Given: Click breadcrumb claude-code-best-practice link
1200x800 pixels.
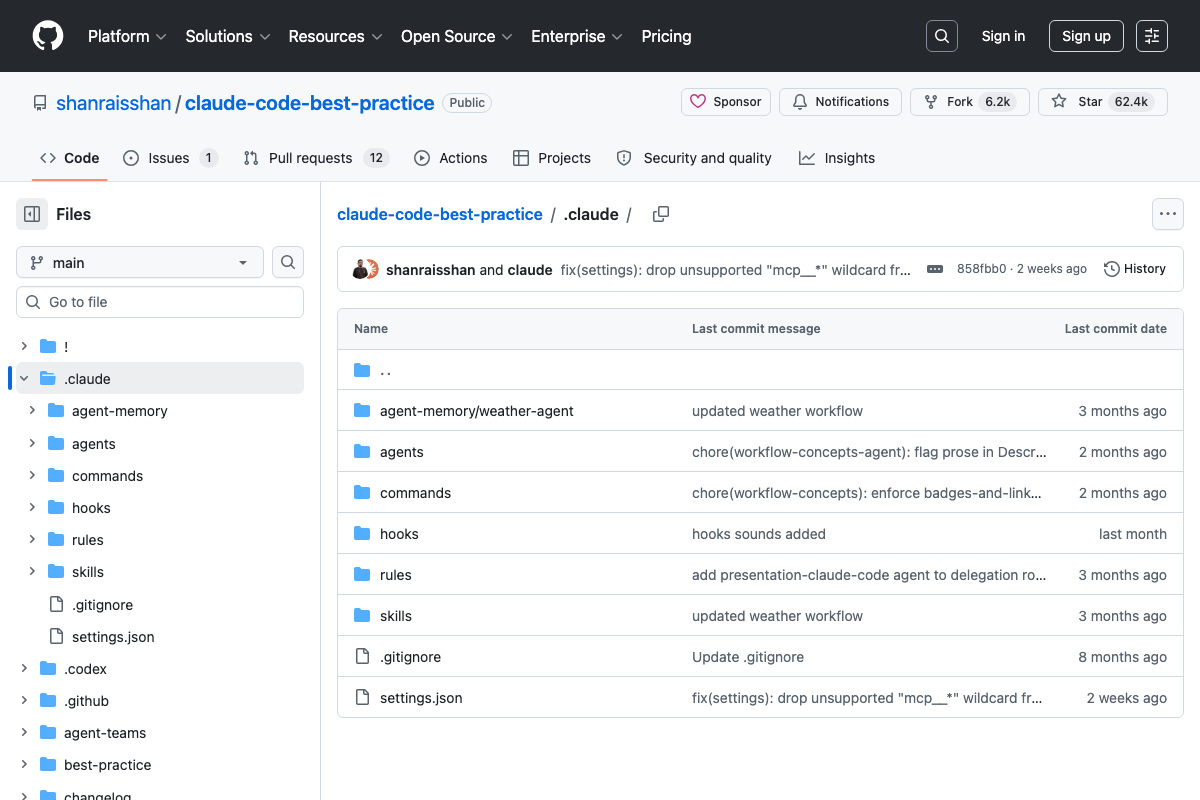Looking at the screenshot, I should [440, 214].
